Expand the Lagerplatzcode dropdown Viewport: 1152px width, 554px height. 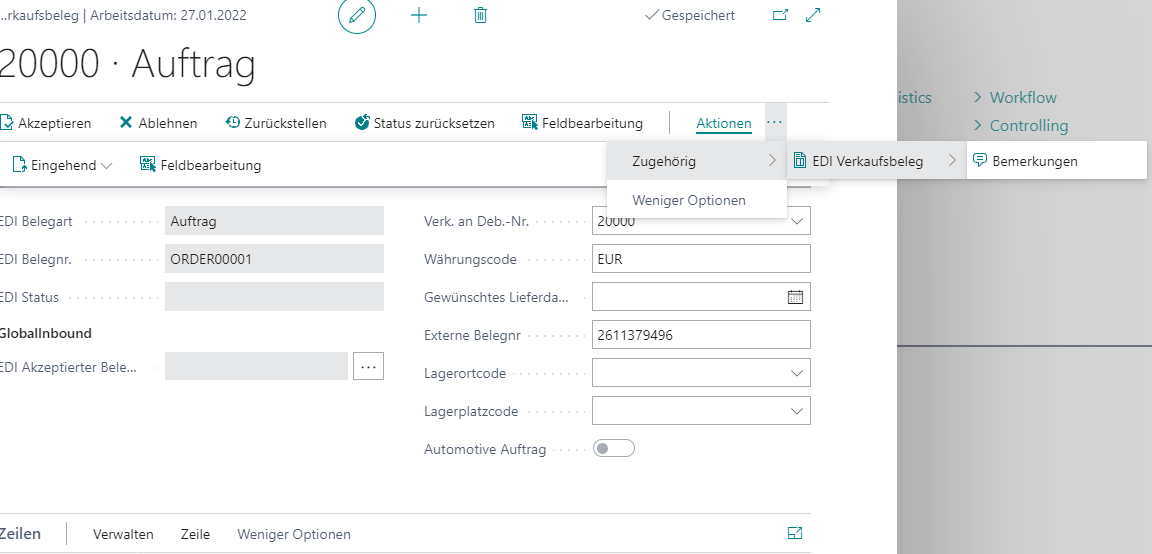pyautogui.click(x=797, y=411)
